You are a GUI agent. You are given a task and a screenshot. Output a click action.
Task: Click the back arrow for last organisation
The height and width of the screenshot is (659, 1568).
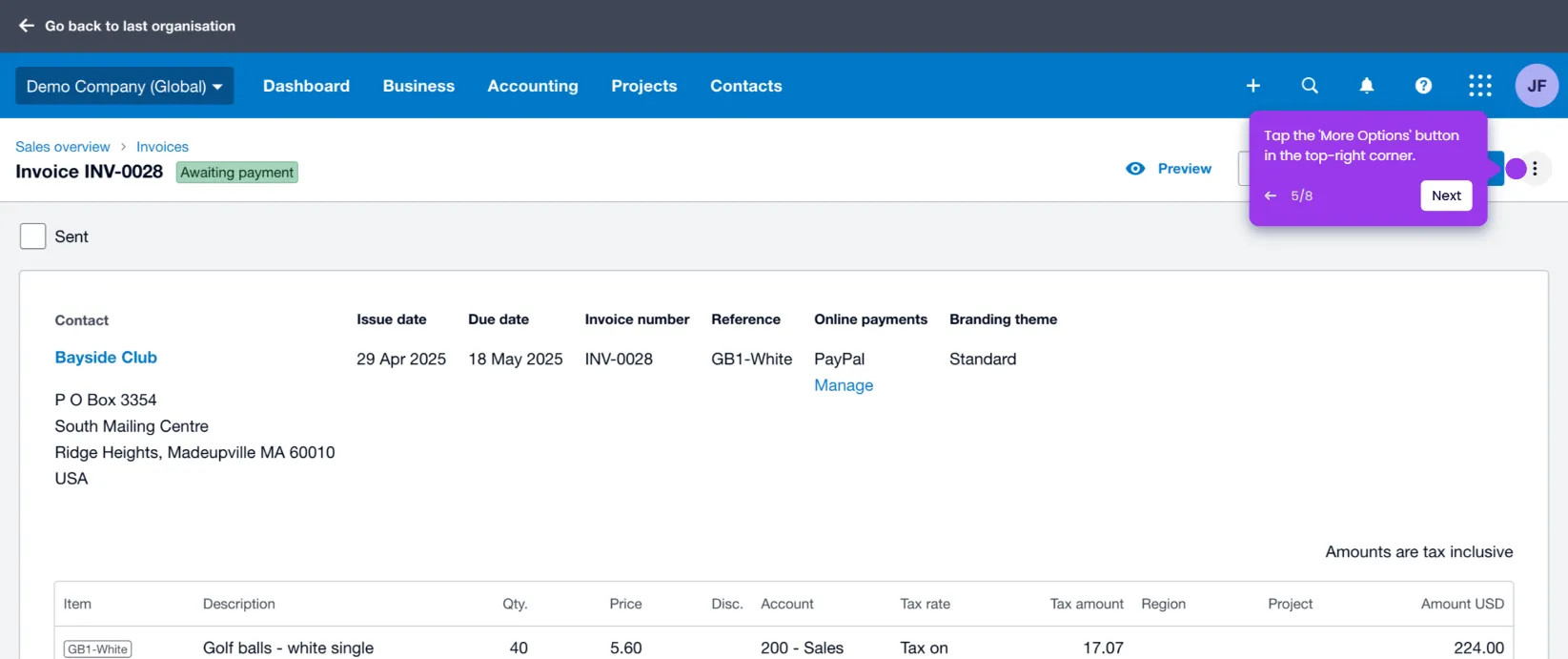point(27,26)
